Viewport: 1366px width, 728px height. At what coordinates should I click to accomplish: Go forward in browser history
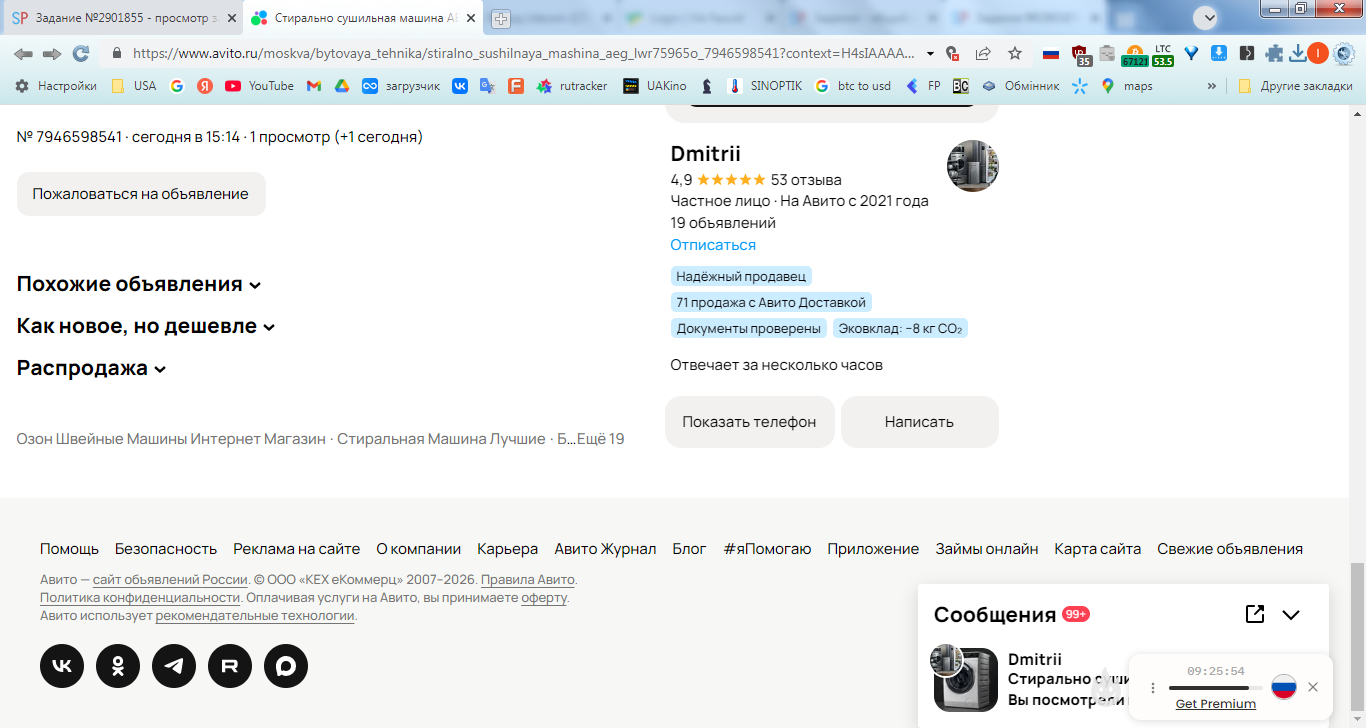52,53
